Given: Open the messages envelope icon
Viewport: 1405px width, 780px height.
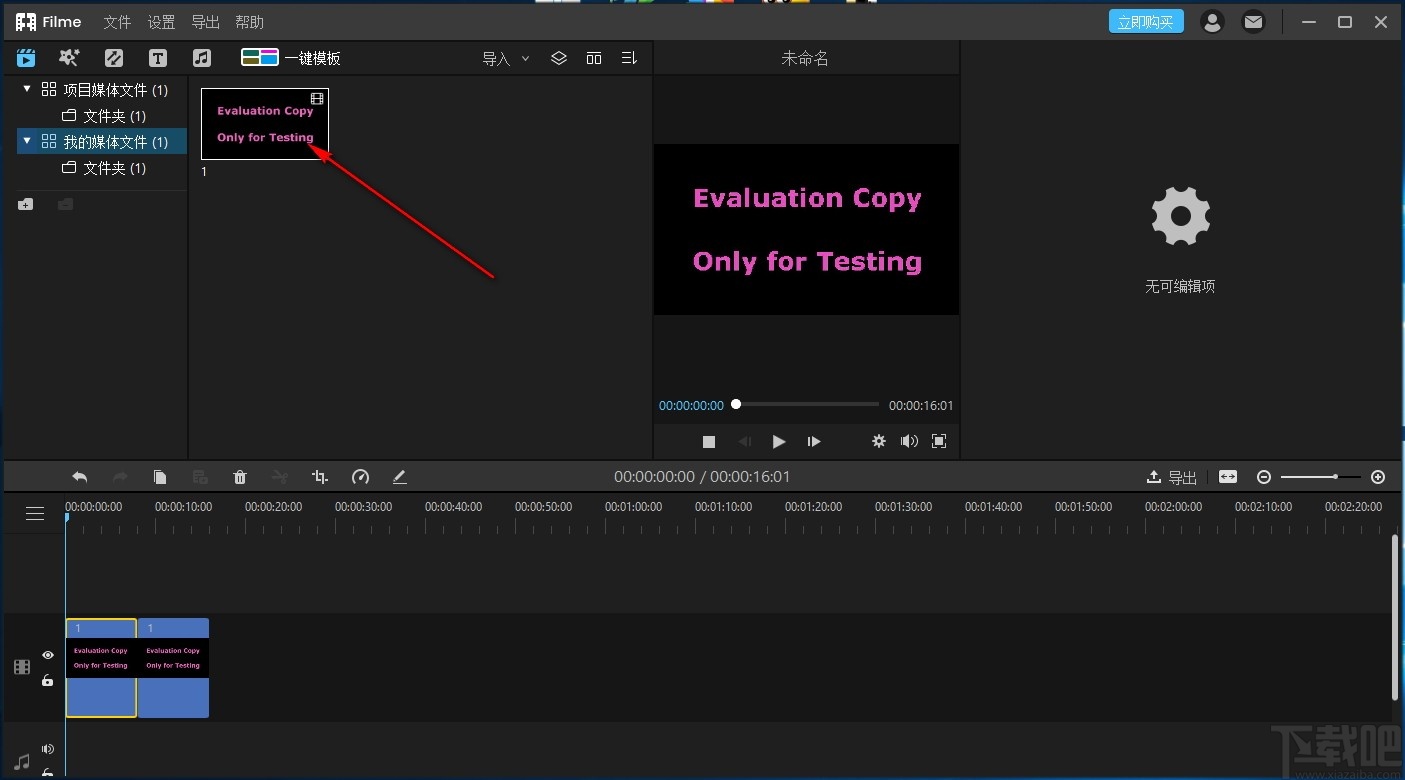Looking at the screenshot, I should pyautogui.click(x=1253, y=22).
